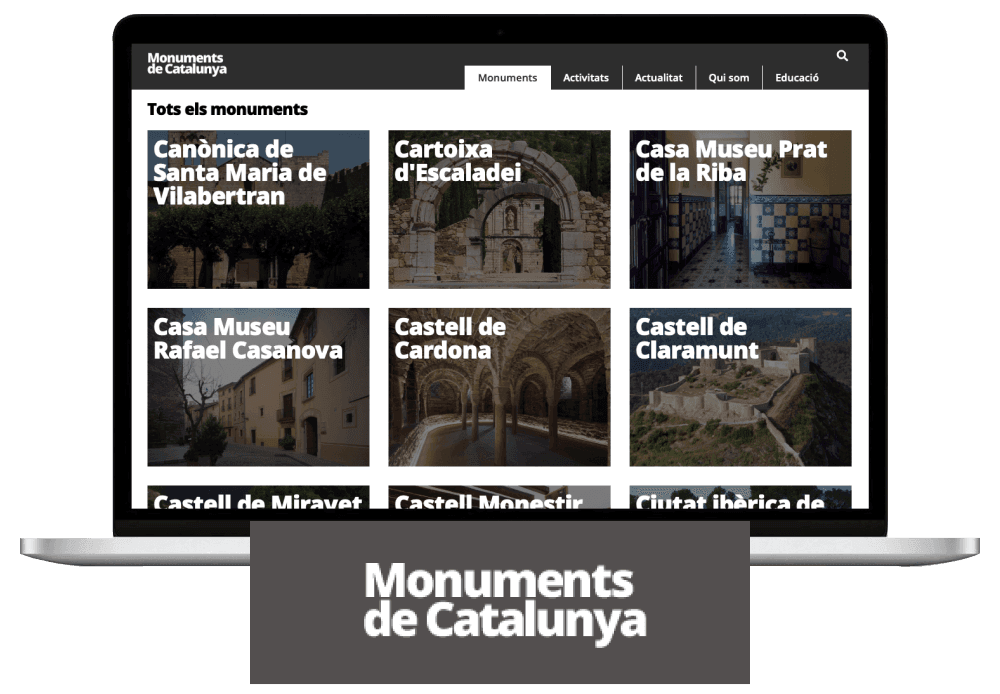Select the Castell de Cardona card

tap(498, 387)
